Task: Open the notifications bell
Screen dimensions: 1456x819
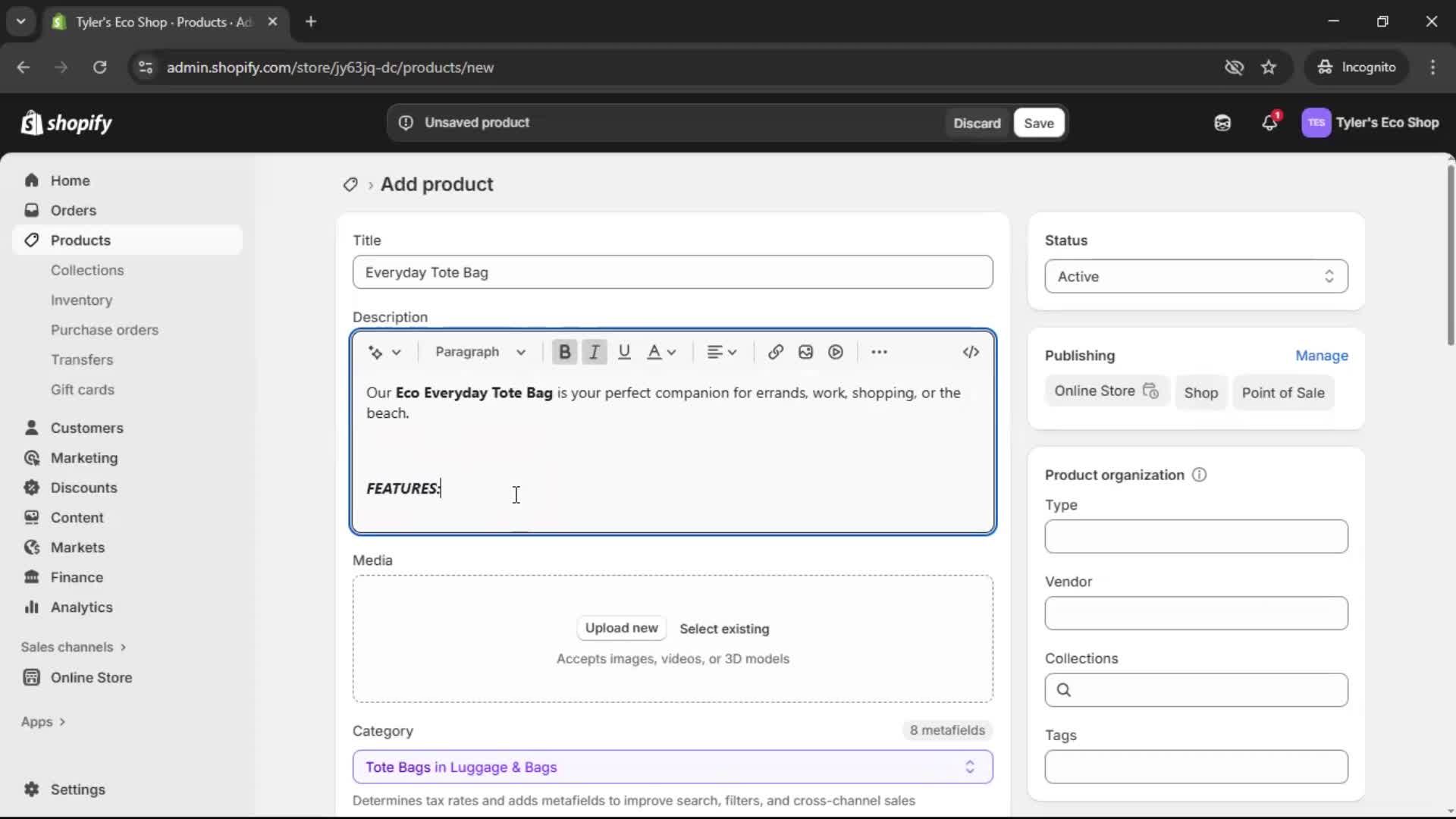Action: (1270, 122)
